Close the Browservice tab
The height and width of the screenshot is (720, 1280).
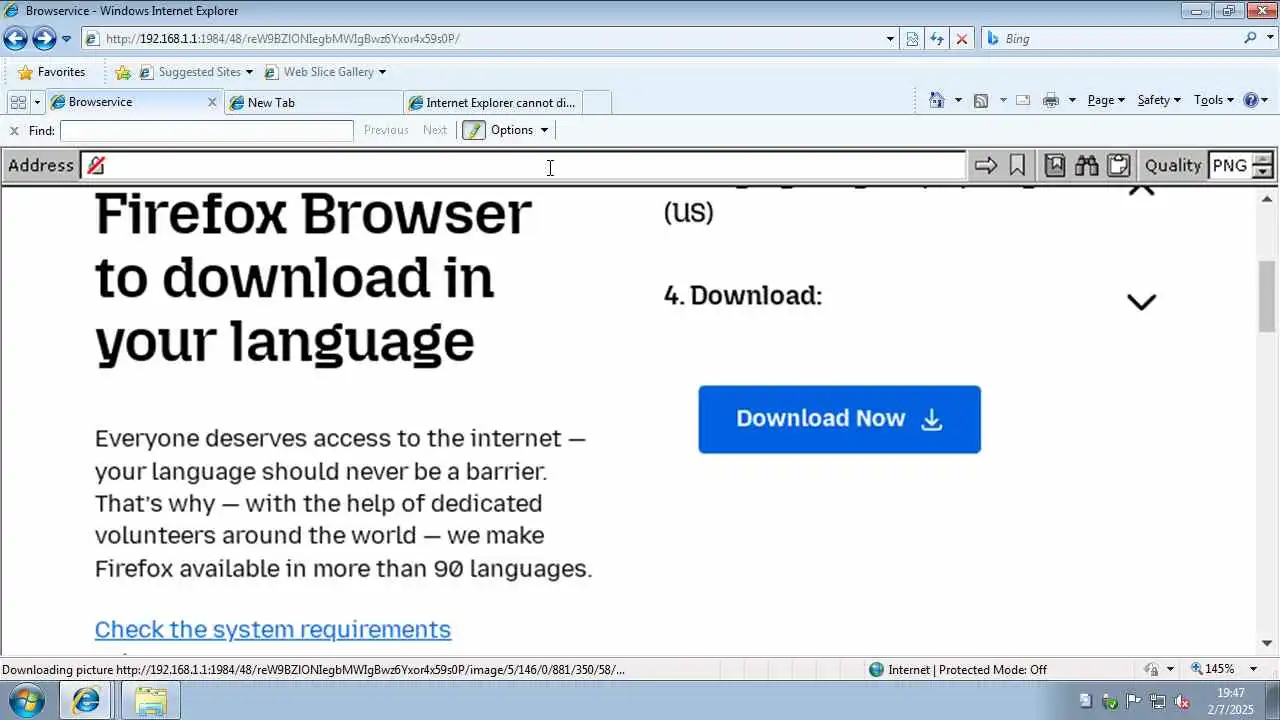pos(212,102)
